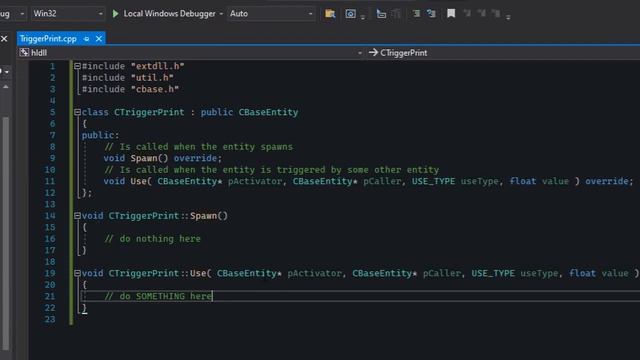The width and height of the screenshot is (640, 360).
Task: Close the left side panel with X
Action: [x=4, y=39]
